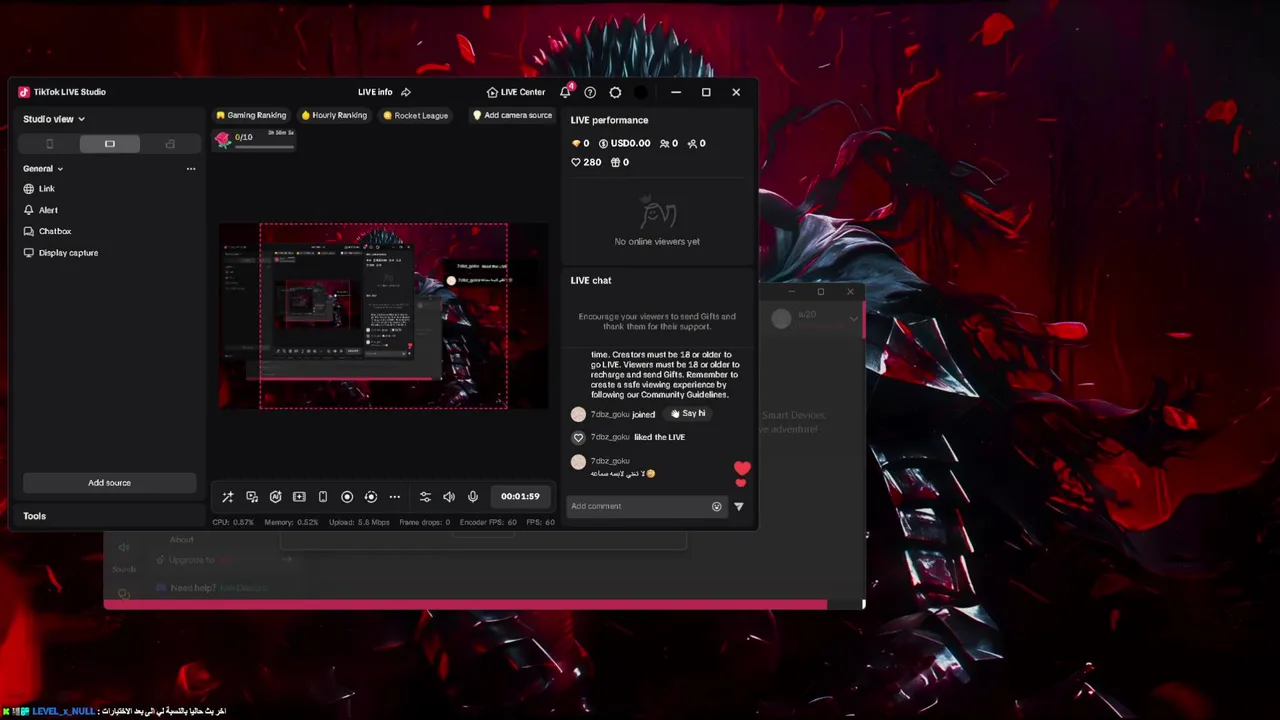Click the stream preview canvas
Viewport: 1280px width, 720px height.
click(x=383, y=316)
